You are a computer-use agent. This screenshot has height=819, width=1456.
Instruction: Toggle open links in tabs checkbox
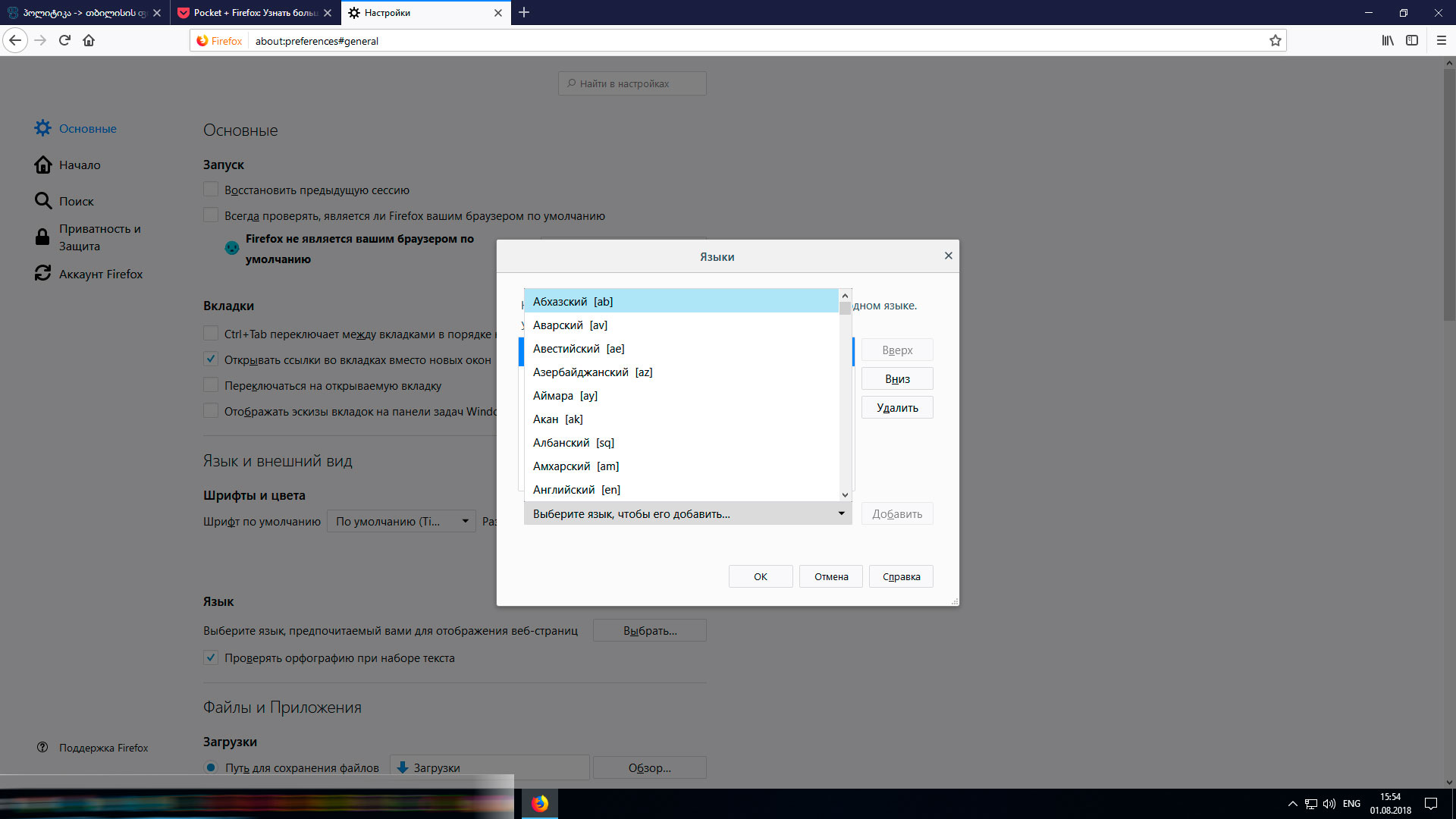(x=211, y=359)
